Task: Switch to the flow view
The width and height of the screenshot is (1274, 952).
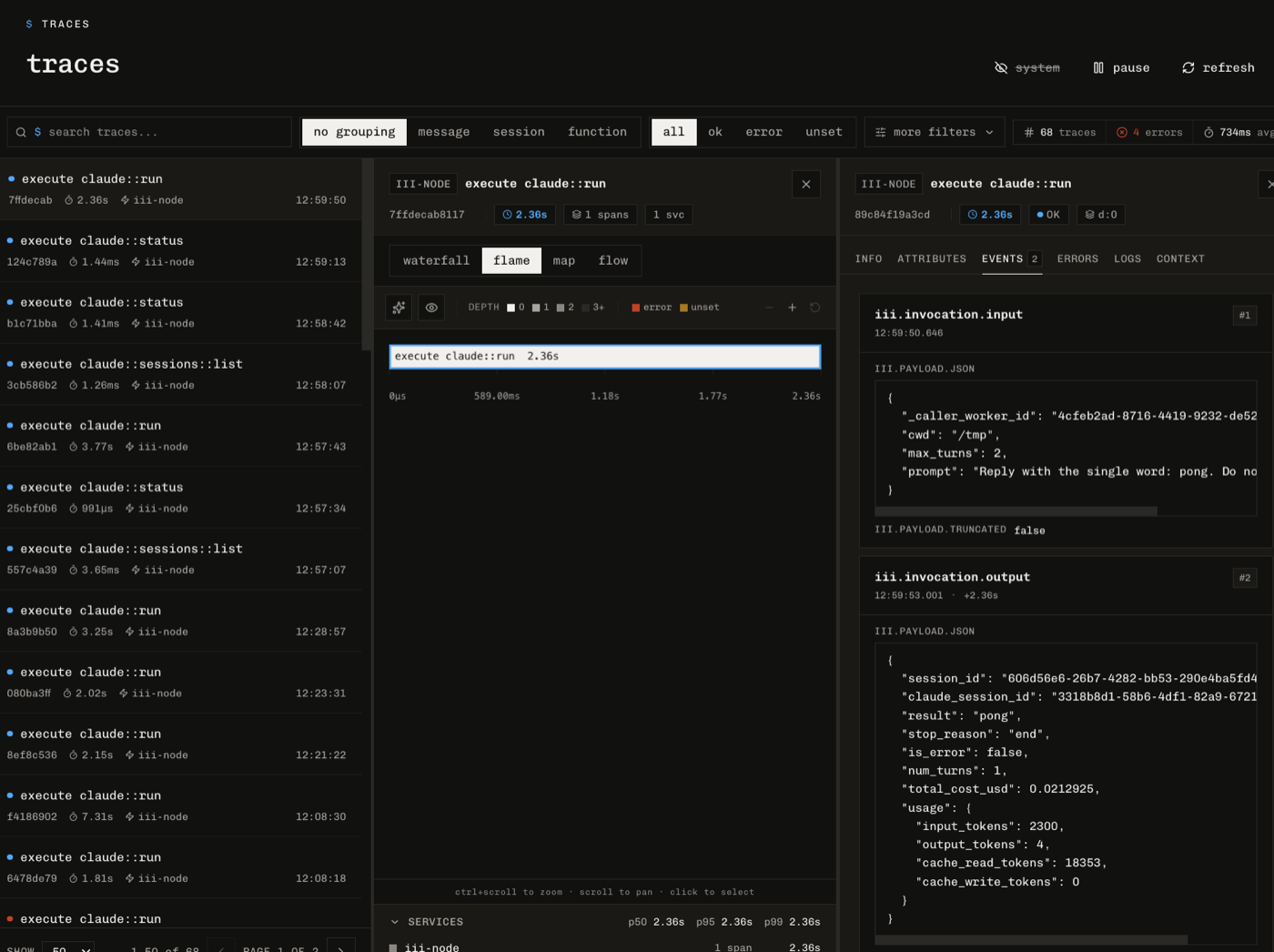Action: coord(613,260)
